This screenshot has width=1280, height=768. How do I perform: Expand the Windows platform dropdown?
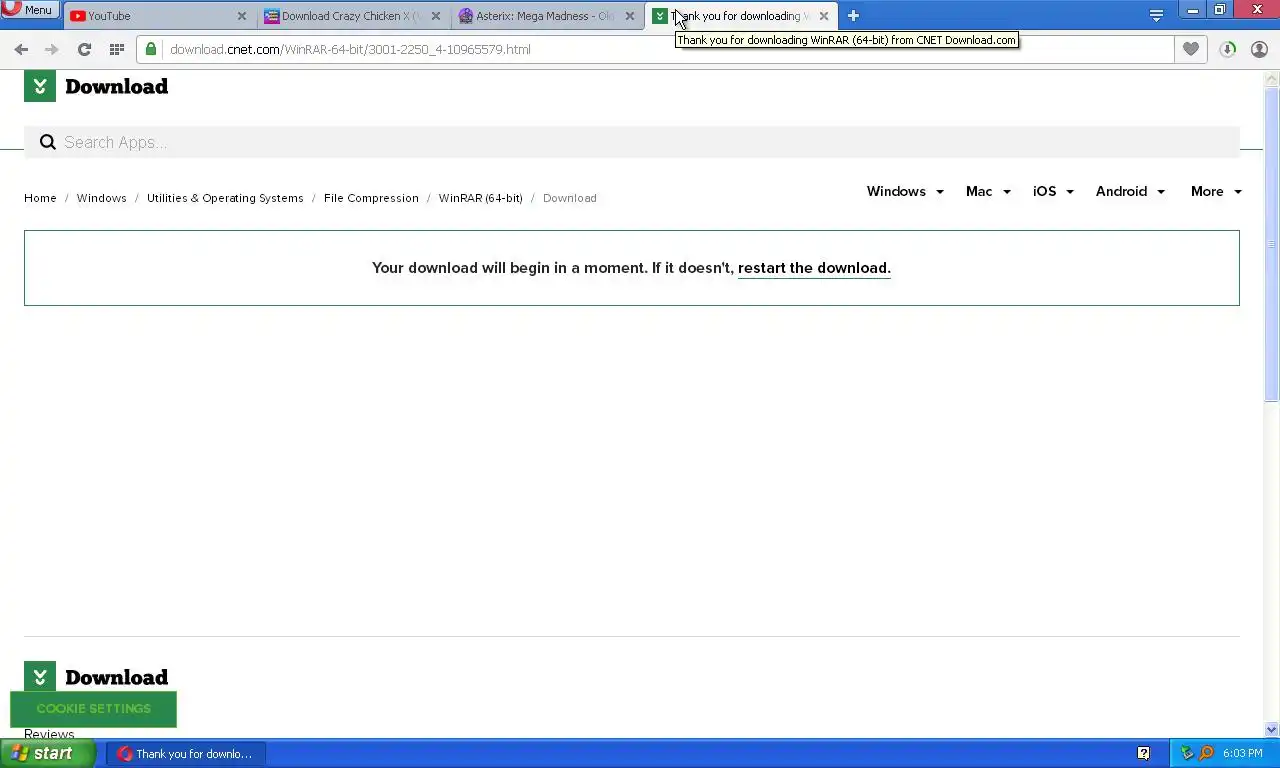tap(905, 191)
